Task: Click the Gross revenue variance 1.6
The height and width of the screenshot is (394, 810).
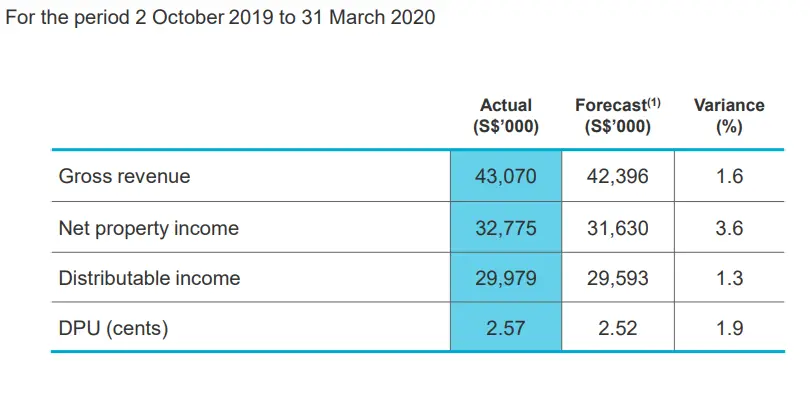Action: pyautogui.click(x=729, y=176)
